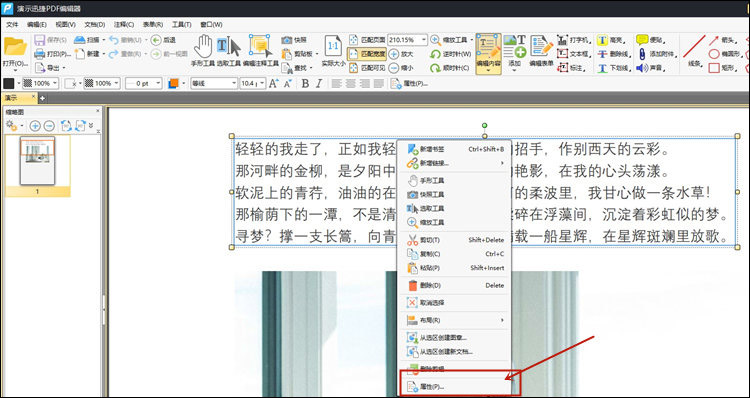
Task: Expand the 查找 dropdown
Action: click(310, 68)
